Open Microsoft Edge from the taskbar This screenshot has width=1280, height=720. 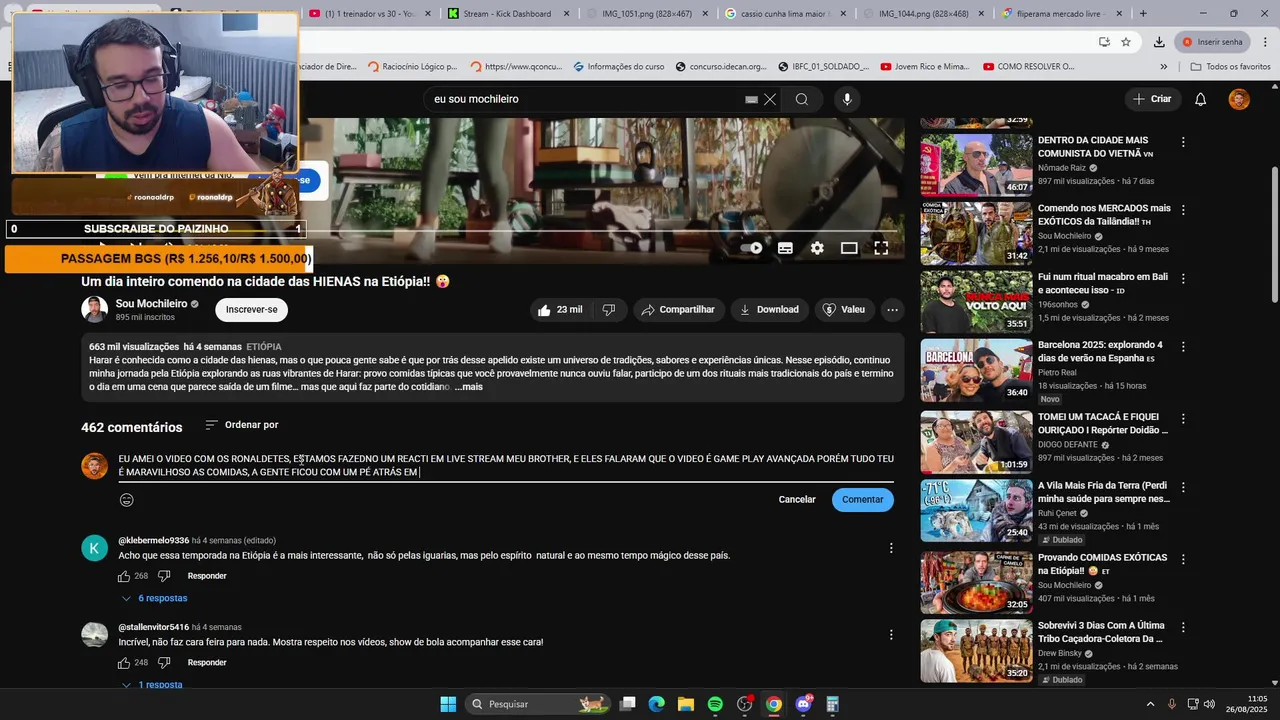pyautogui.click(x=656, y=704)
